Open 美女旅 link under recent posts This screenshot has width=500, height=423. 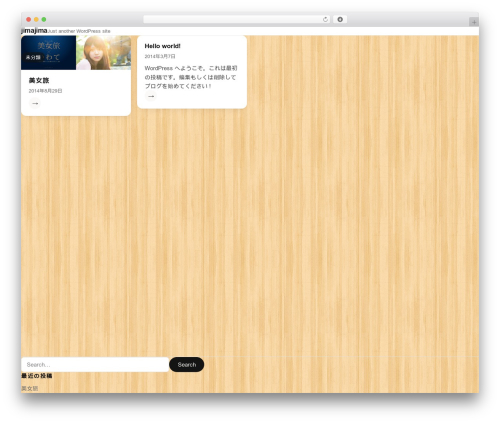click(30, 388)
